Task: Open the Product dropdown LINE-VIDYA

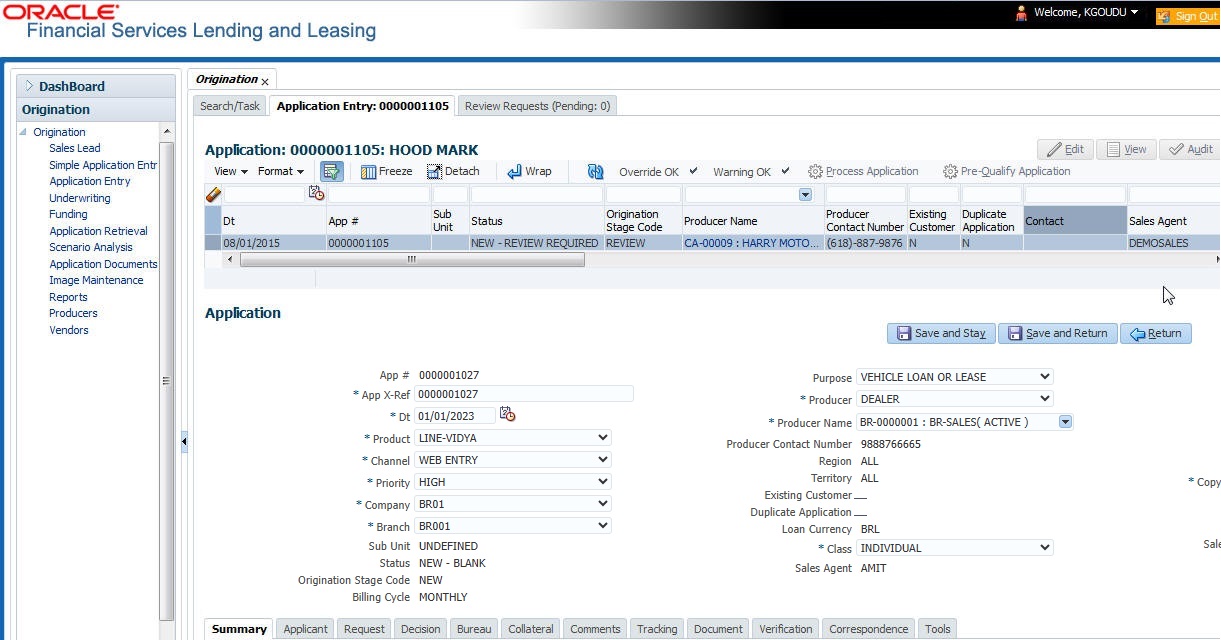Action: click(512, 438)
